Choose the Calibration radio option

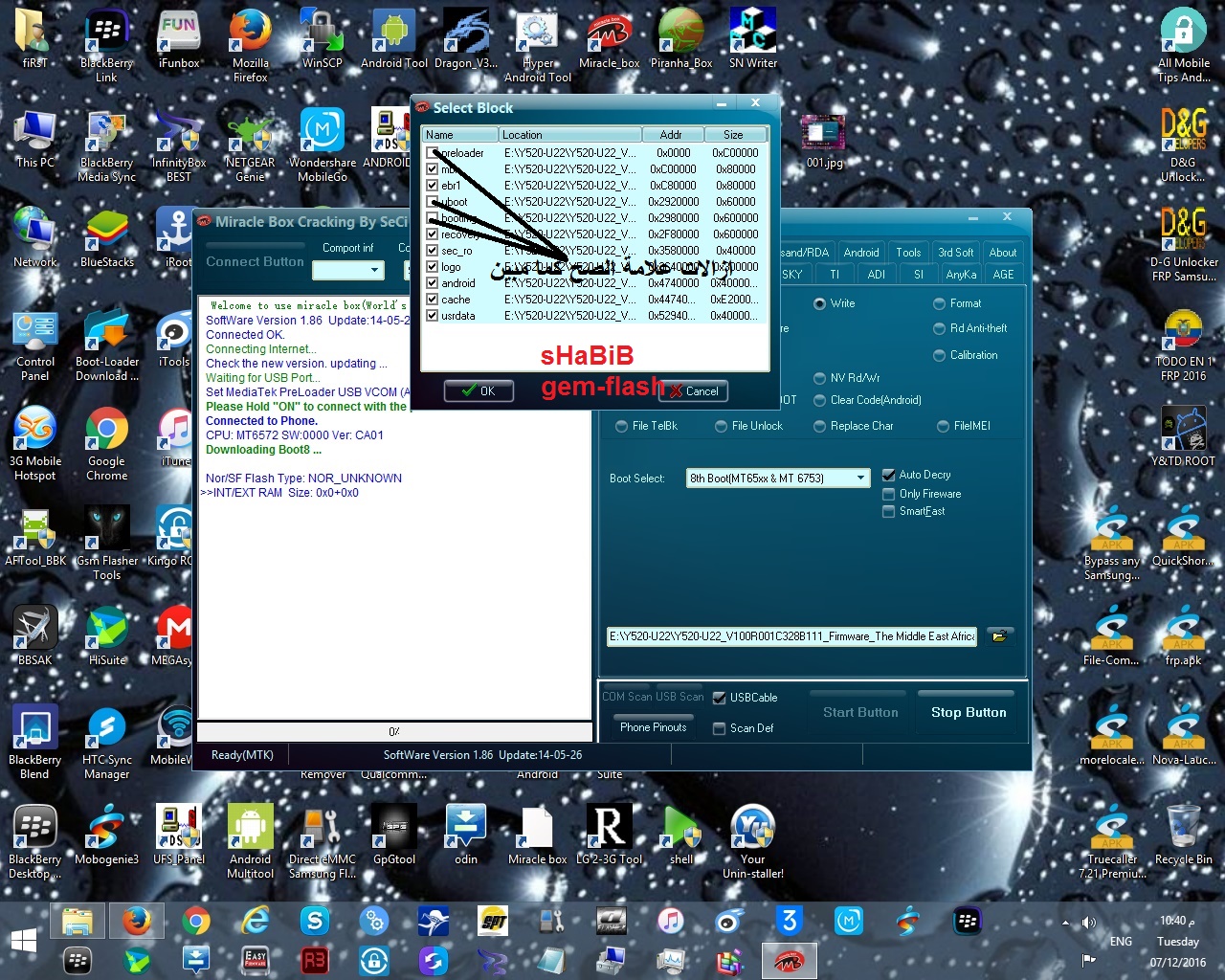tap(940, 355)
